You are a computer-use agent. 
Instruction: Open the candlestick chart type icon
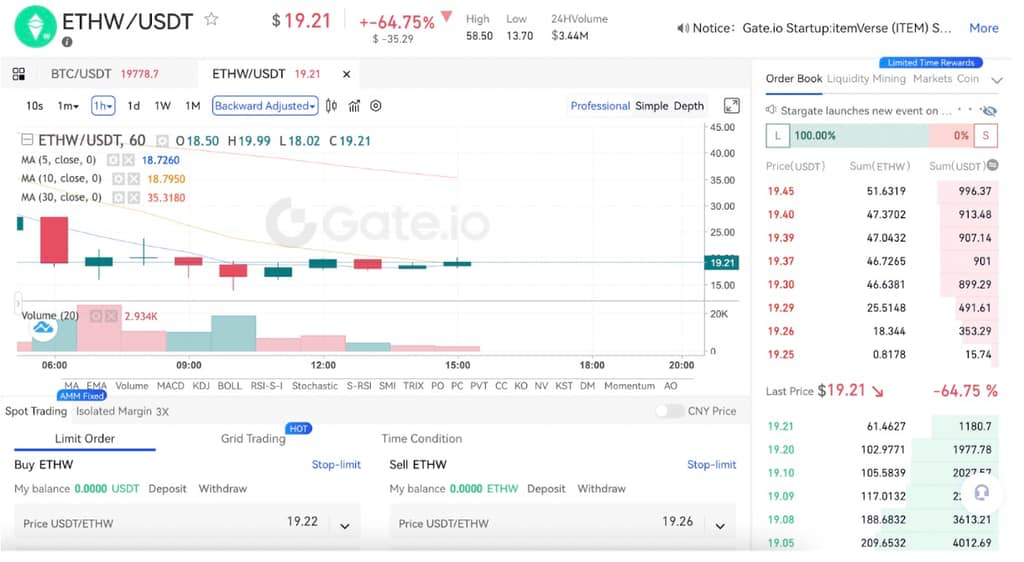332,106
